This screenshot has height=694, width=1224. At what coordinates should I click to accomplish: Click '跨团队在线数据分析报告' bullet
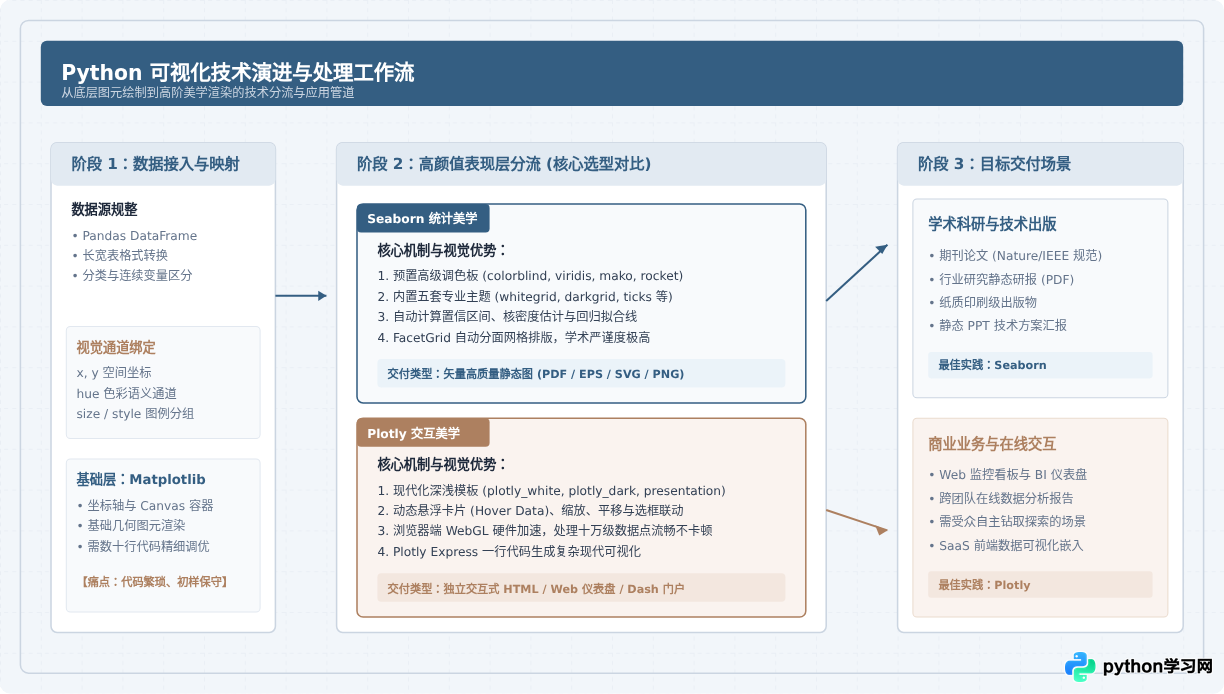tap(1001, 497)
